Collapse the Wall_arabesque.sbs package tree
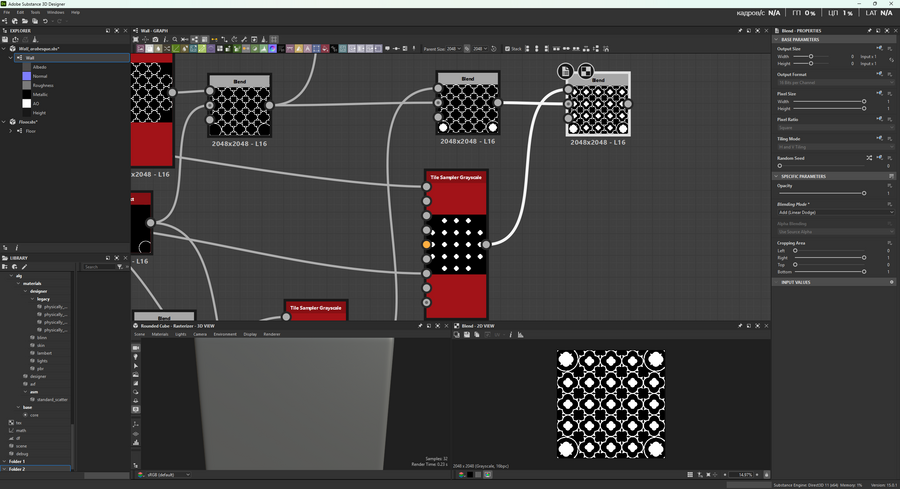 (x=5, y=48)
